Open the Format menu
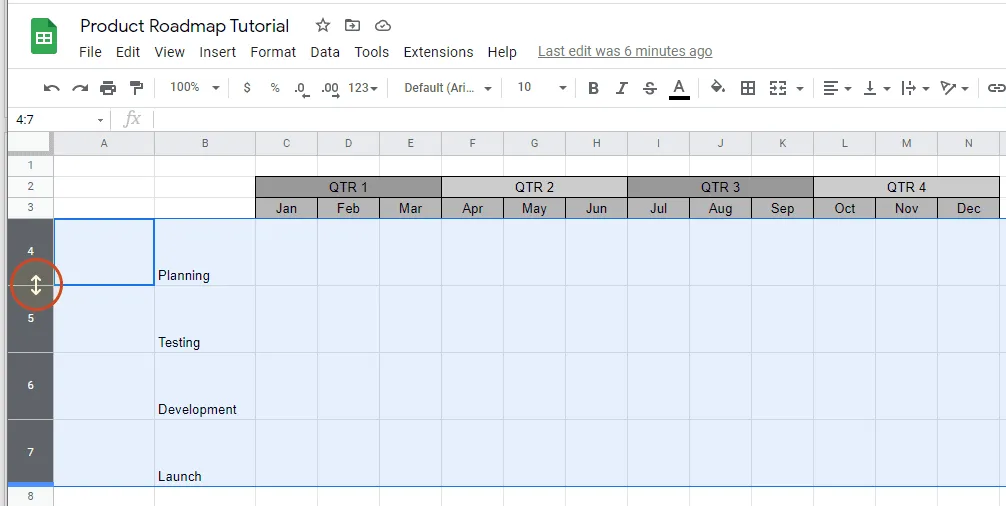 coord(273,52)
